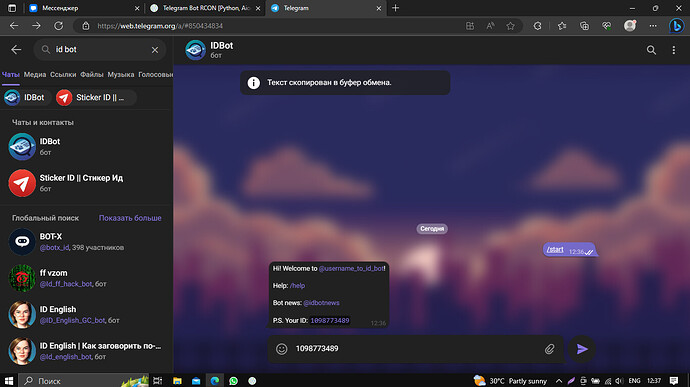Go back in browser history

(14, 26)
